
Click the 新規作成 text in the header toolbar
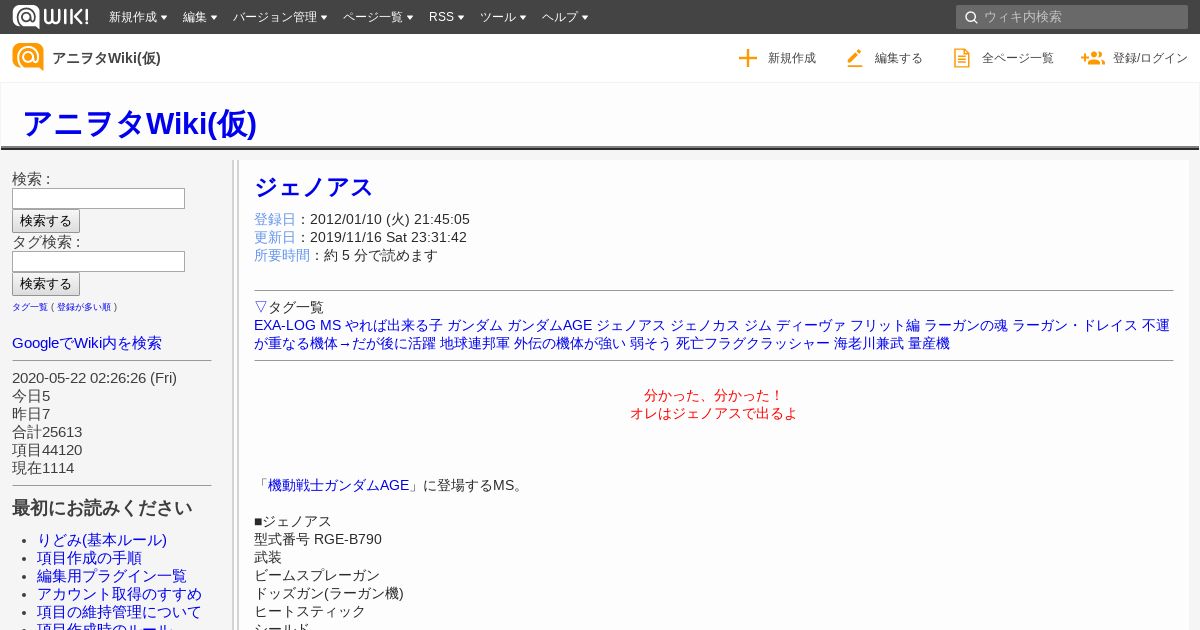pos(792,58)
